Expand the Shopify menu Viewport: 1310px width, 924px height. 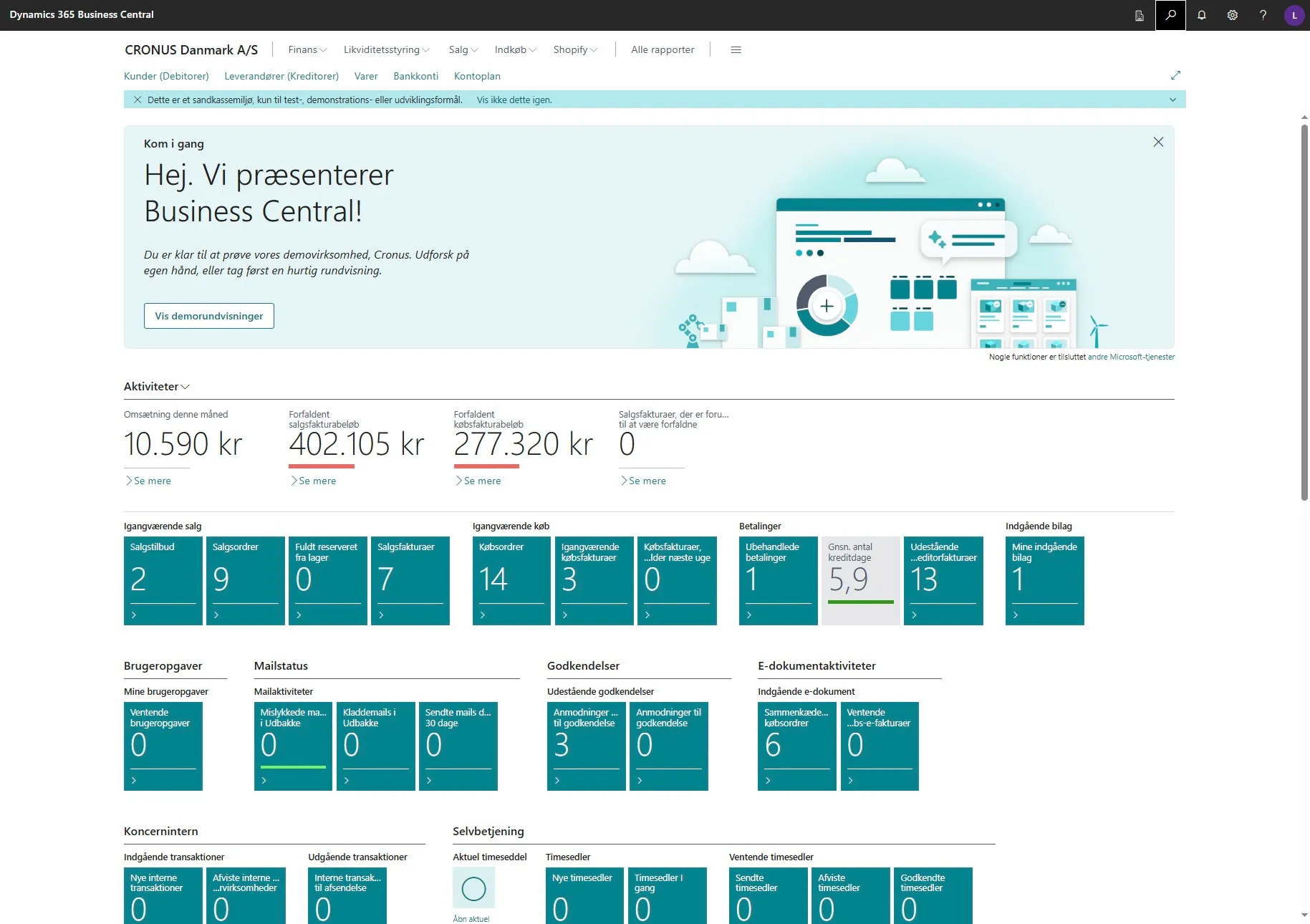point(575,49)
